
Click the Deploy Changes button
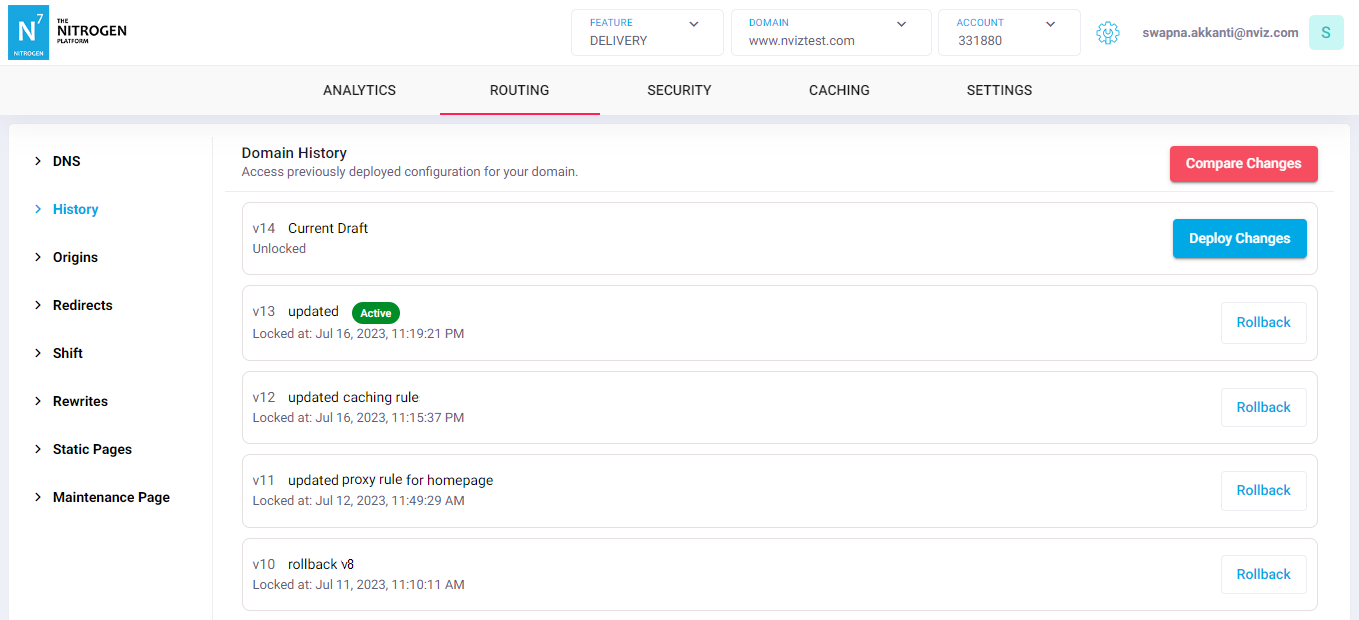[1239, 238]
